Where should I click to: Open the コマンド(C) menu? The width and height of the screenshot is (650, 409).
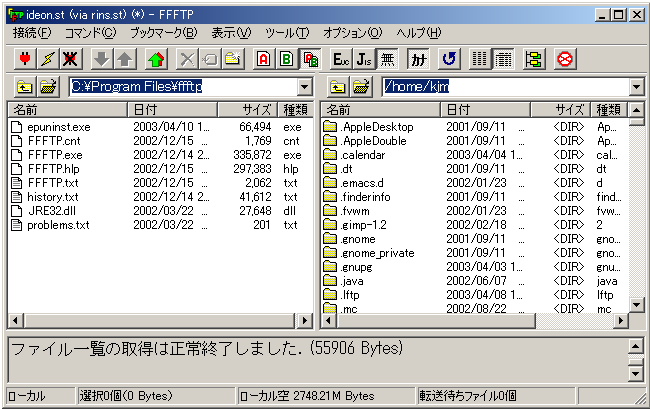tap(90, 33)
